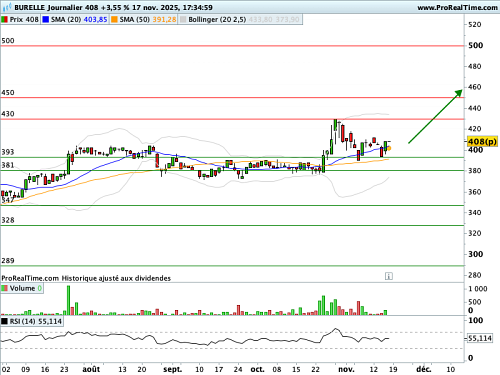Click the 520 price axis value
This screenshot has height=375, width=500.
point(475,25)
